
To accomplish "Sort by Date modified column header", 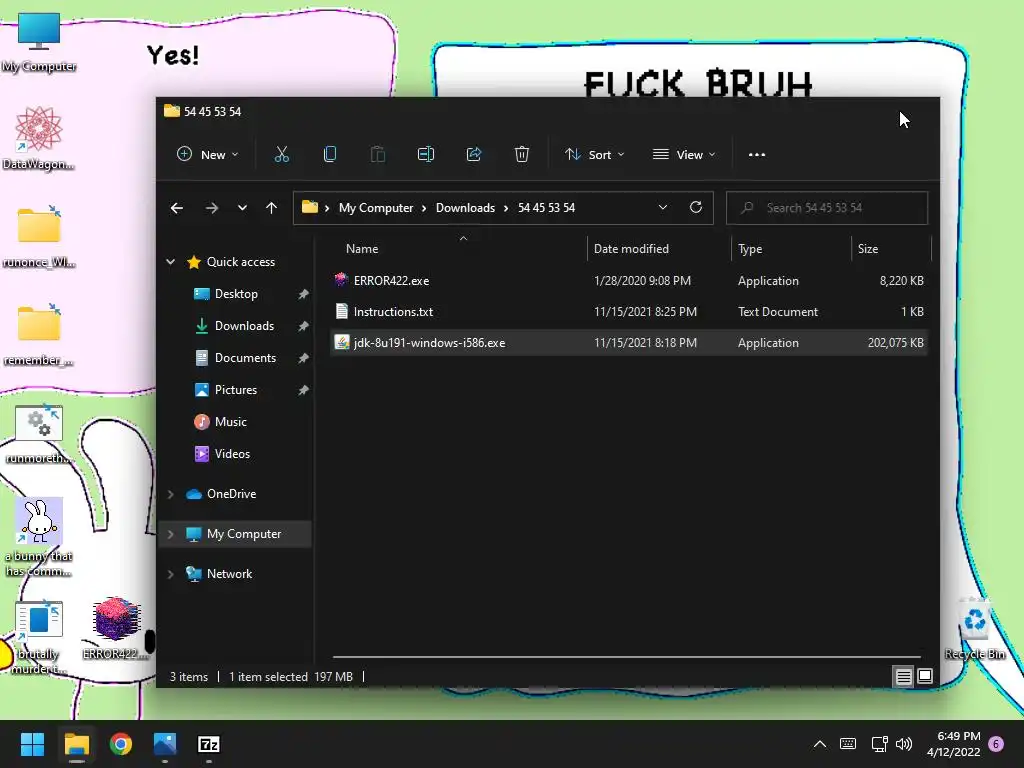I will click(659, 249).
